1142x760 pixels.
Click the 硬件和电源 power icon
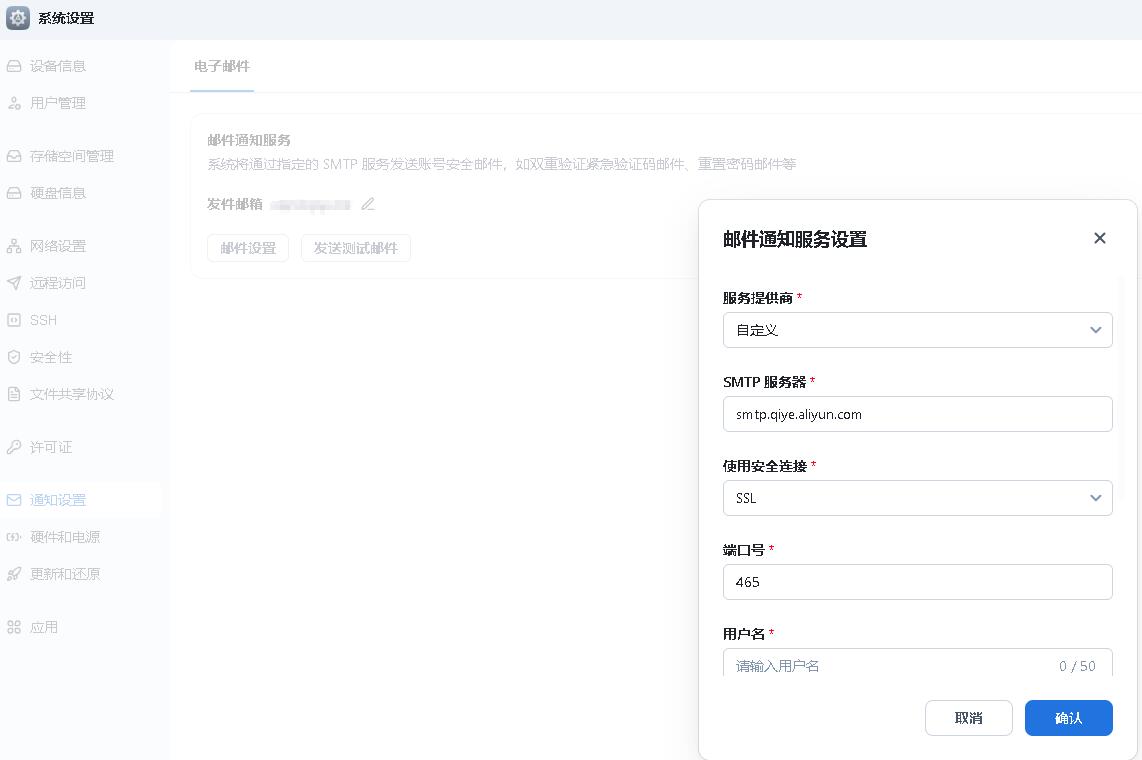14,537
